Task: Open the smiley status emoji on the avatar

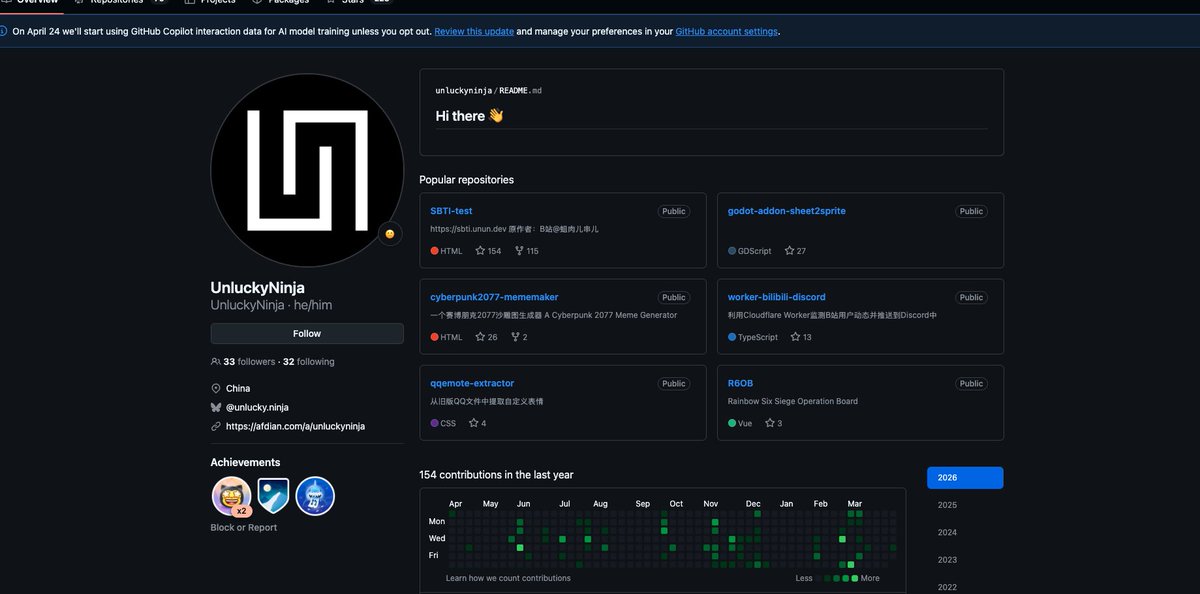Action: click(x=389, y=234)
